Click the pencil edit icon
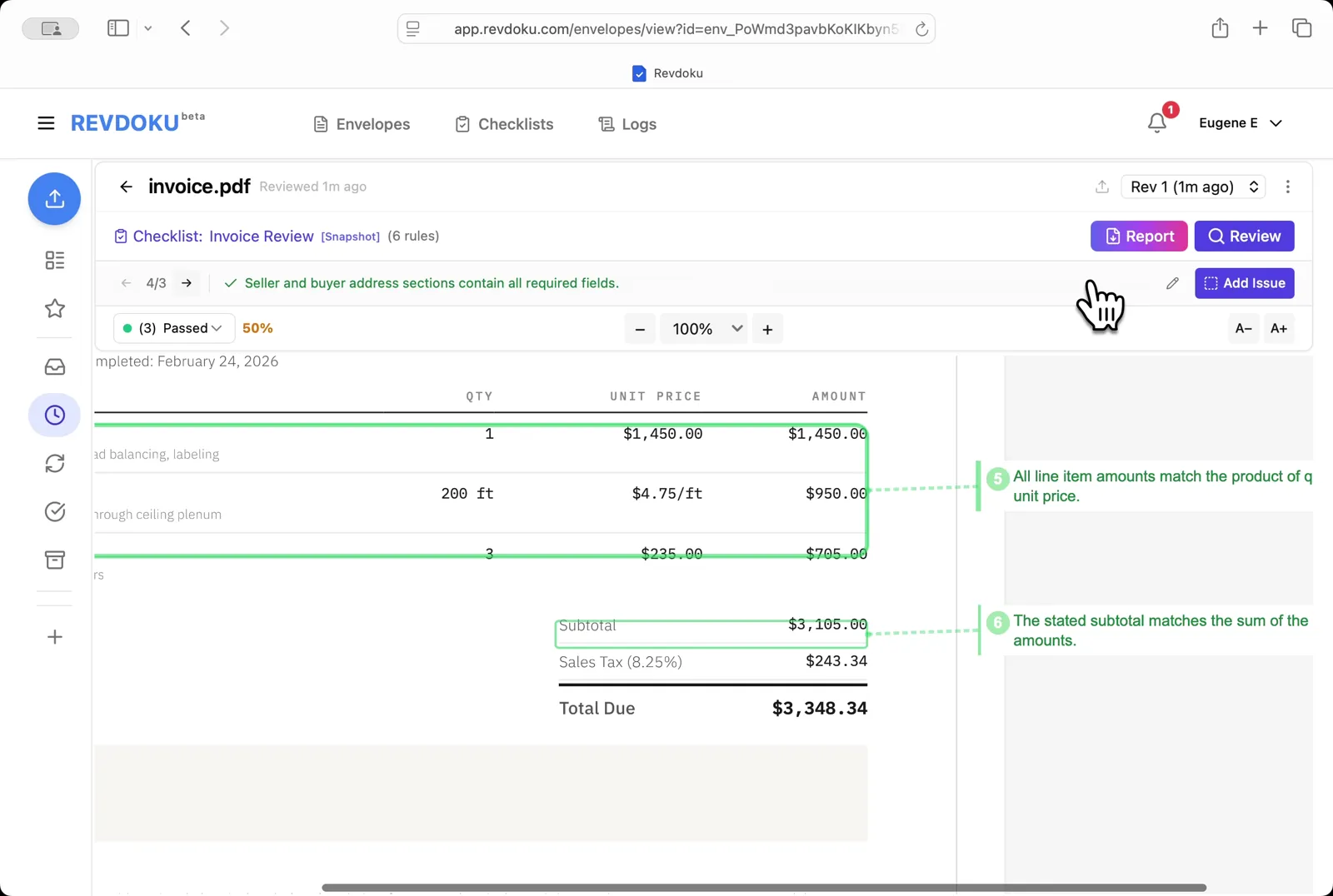Screen dimensions: 1333x896 pos(1172,283)
